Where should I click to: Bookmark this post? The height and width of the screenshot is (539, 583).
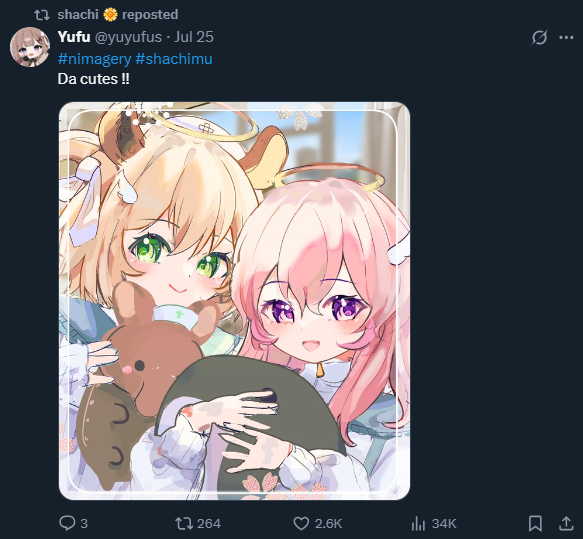click(x=535, y=523)
